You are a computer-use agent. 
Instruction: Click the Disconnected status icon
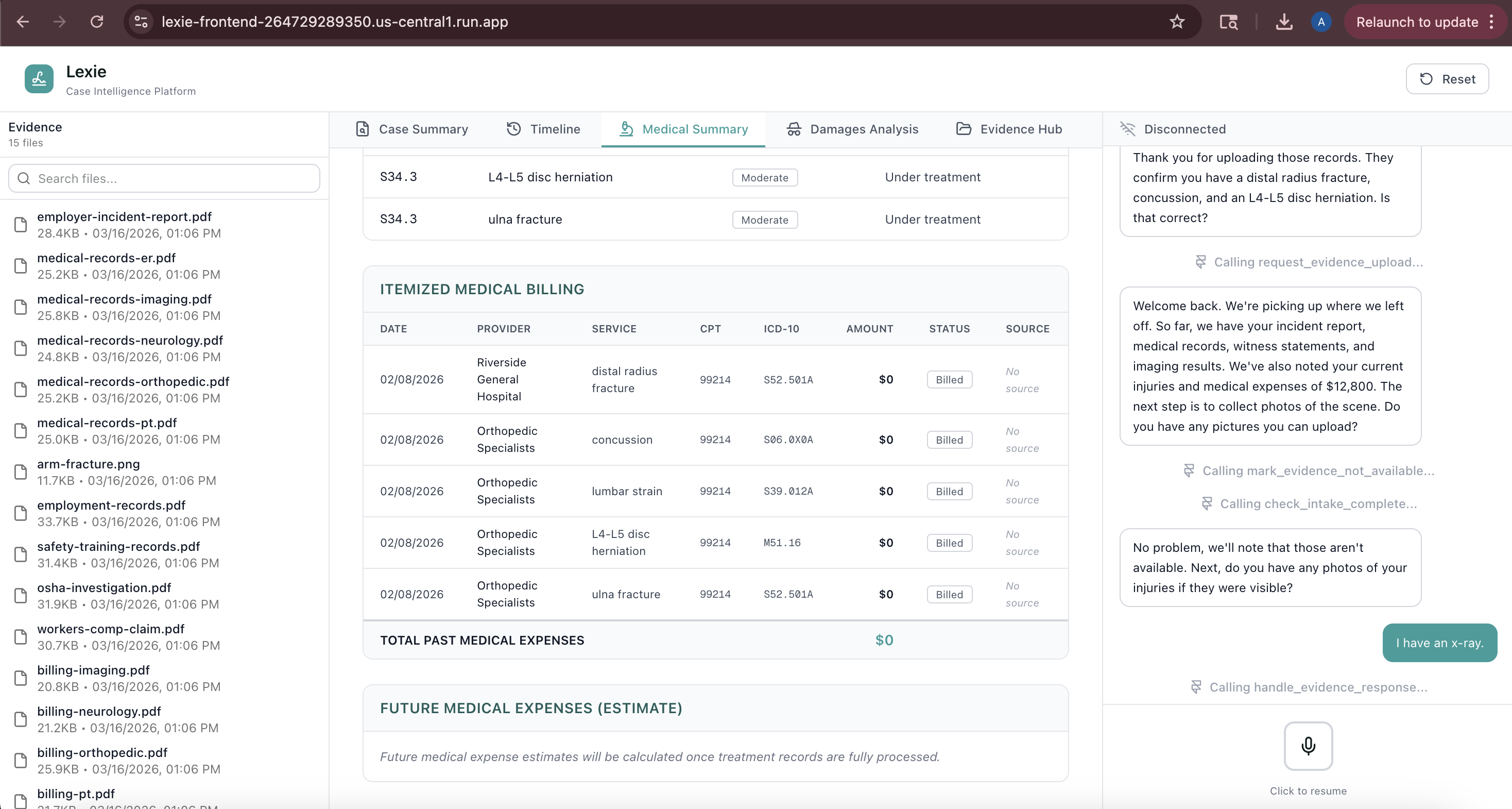1127,129
